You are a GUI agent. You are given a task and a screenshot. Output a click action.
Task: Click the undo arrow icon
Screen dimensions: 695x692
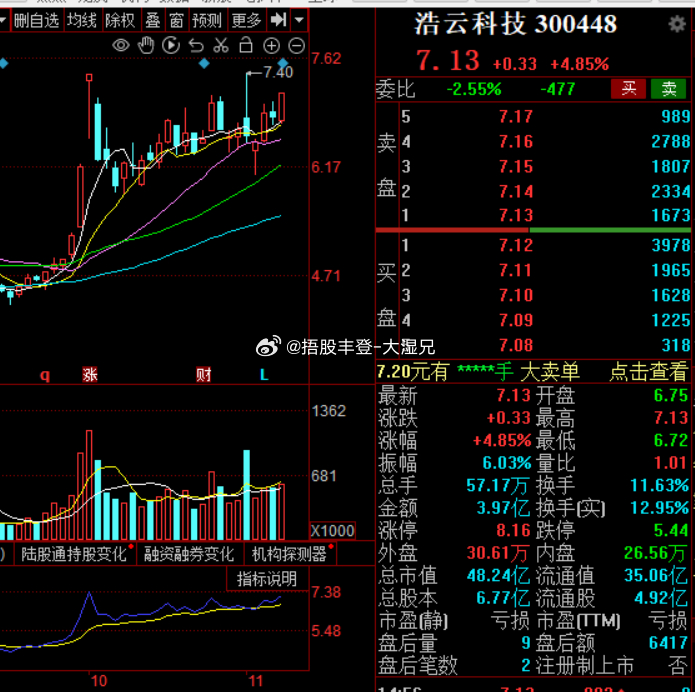click(x=196, y=45)
